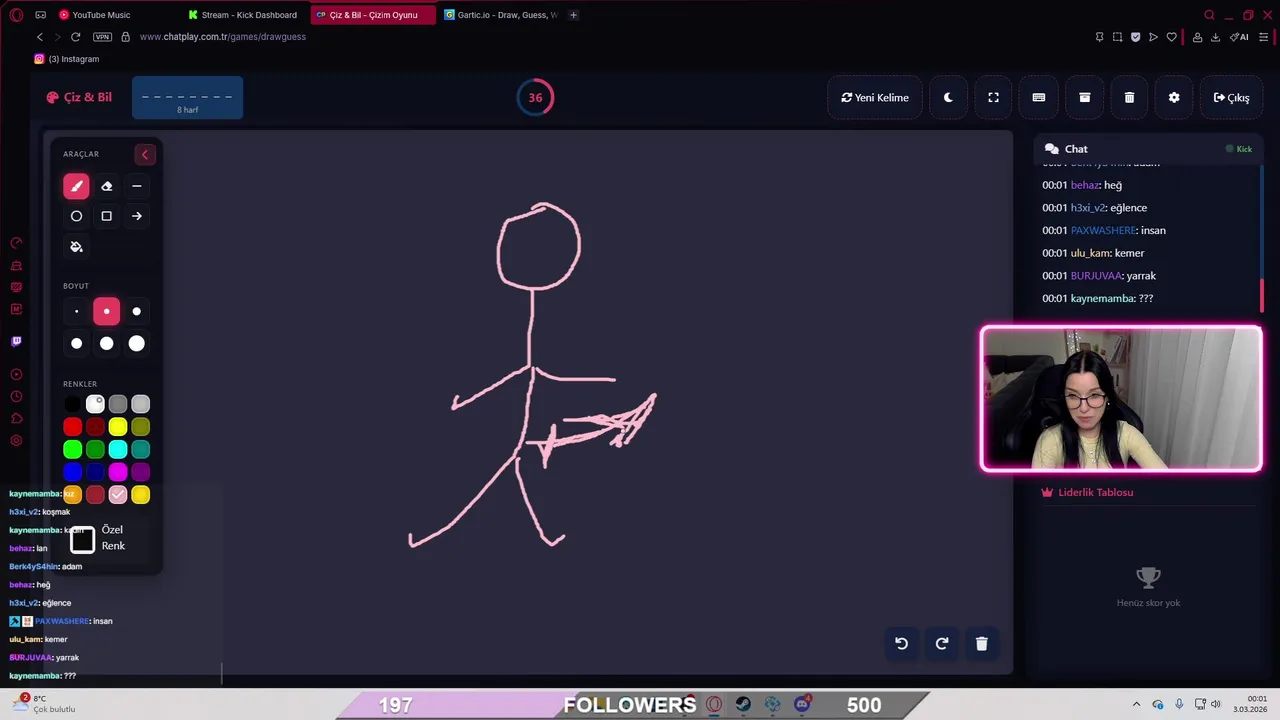1280x720 pixels.
Task: Open the game settings gear
Action: 1174,97
